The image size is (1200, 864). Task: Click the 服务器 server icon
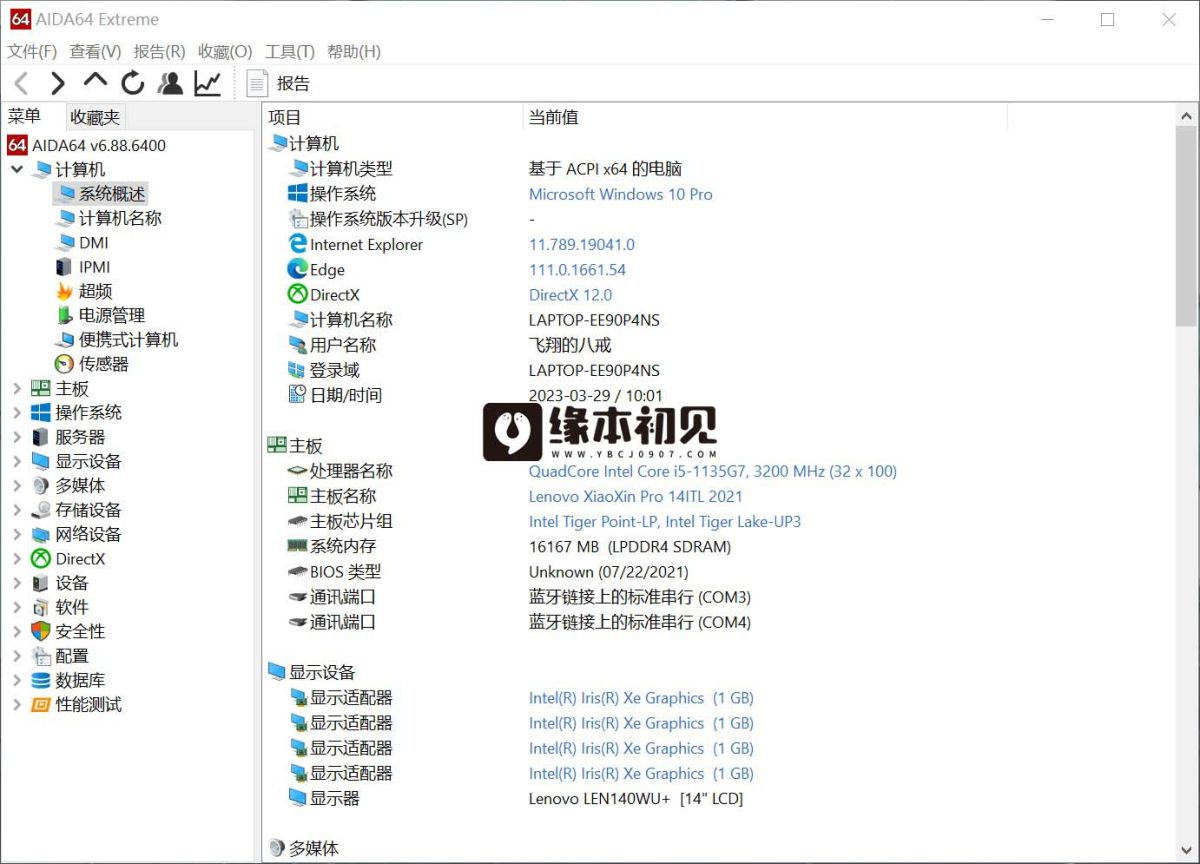click(x=40, y=437)
